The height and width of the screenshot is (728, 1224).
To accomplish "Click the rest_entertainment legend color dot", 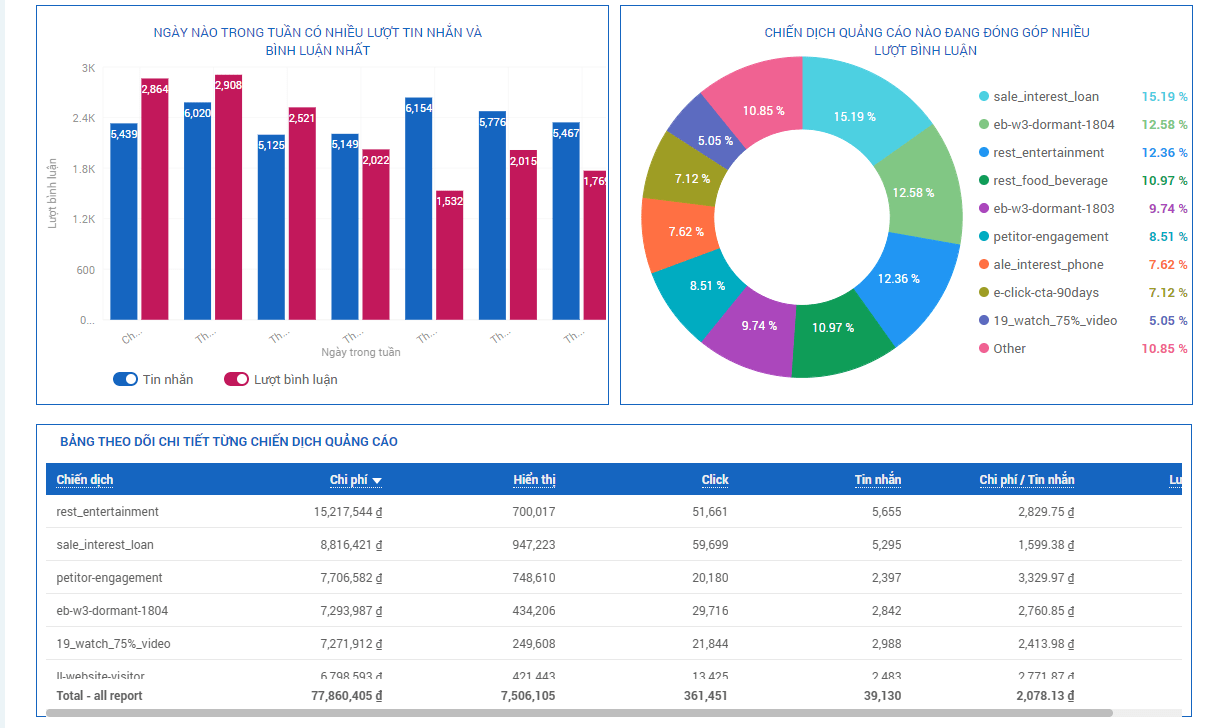I will click(984, 153).
